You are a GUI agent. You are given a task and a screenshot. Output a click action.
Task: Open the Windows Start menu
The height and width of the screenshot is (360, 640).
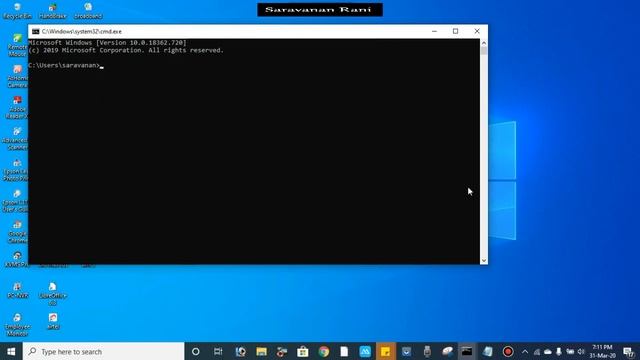[x=11, y=351]
